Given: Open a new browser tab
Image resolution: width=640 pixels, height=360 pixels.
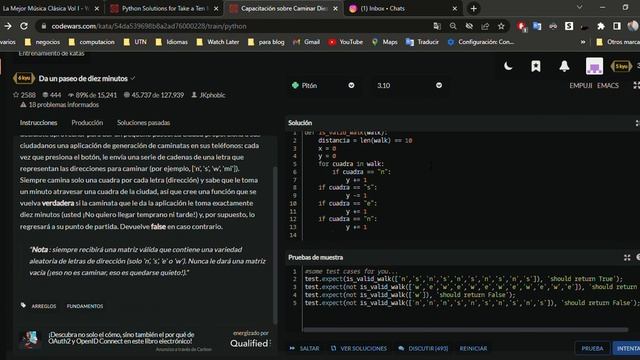Looking at the screenshot, I should [473, 8].
